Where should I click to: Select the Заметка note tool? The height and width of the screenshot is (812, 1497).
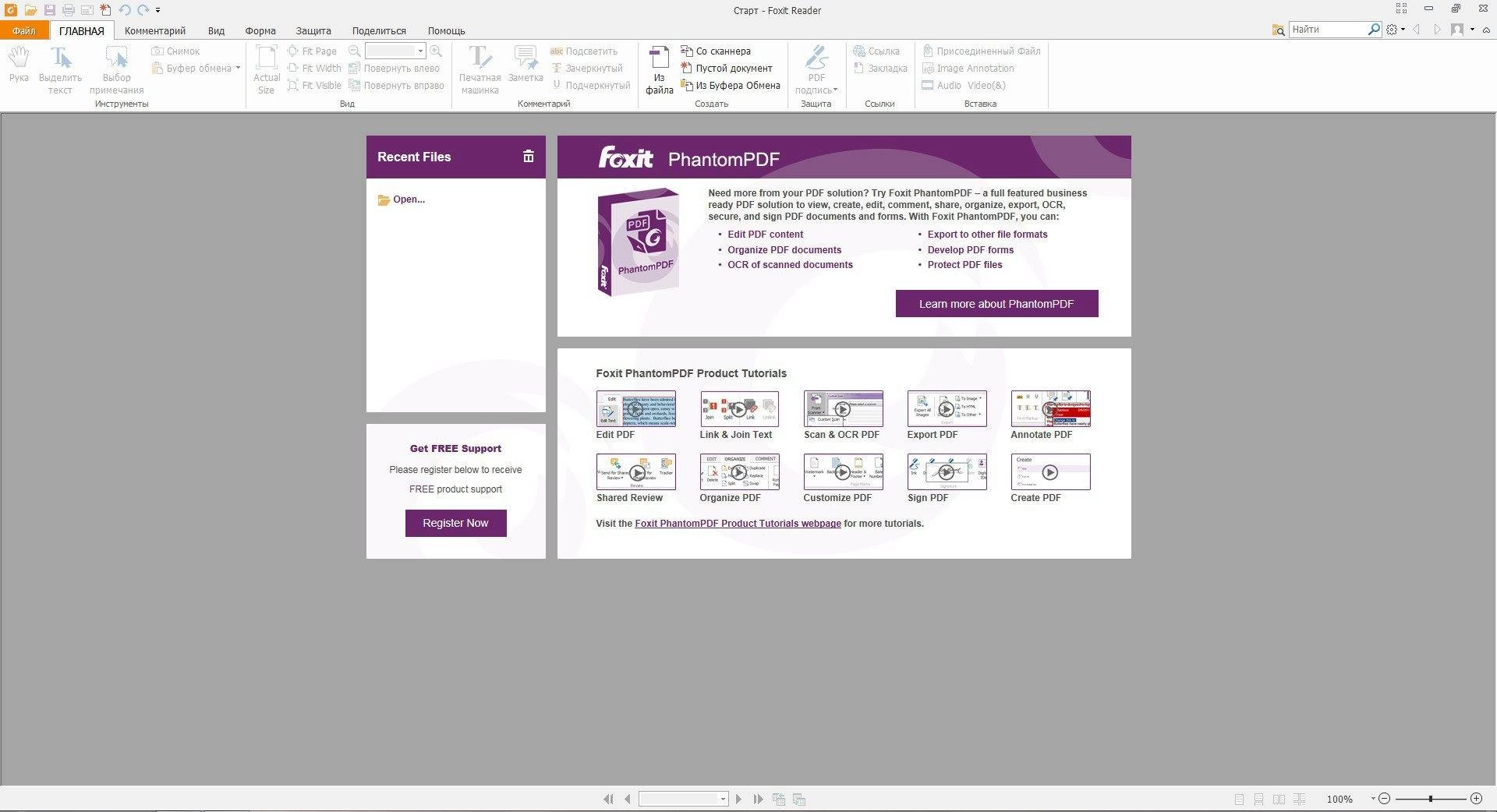click(526, 64)
